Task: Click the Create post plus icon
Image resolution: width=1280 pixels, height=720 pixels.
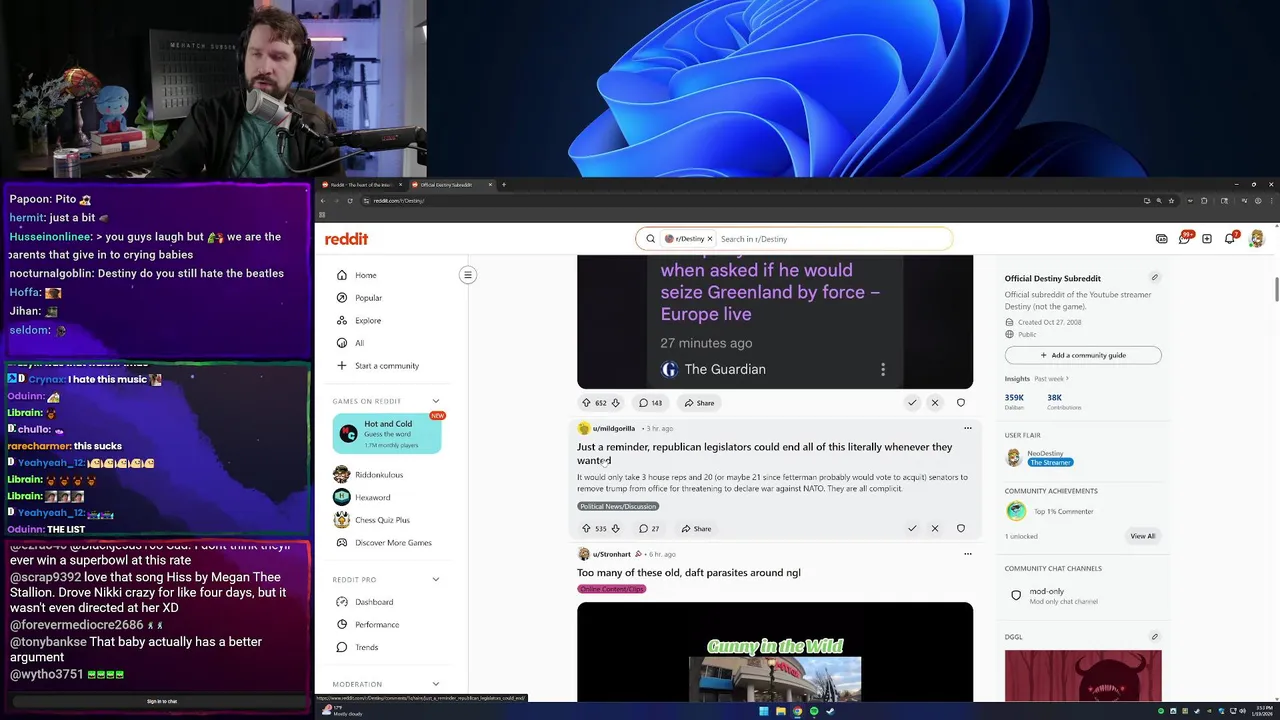Action: [x=1207, y=239]
